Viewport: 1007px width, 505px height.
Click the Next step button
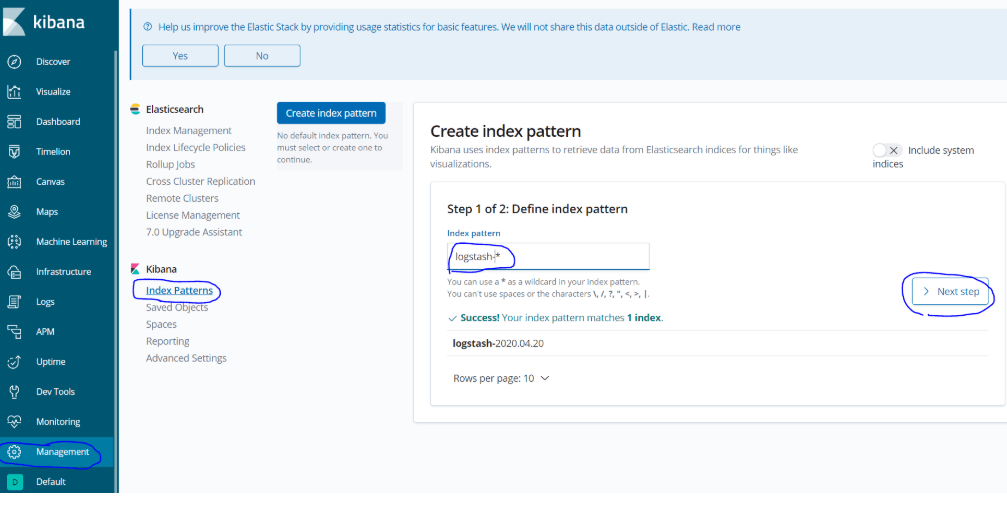[950, 292]
